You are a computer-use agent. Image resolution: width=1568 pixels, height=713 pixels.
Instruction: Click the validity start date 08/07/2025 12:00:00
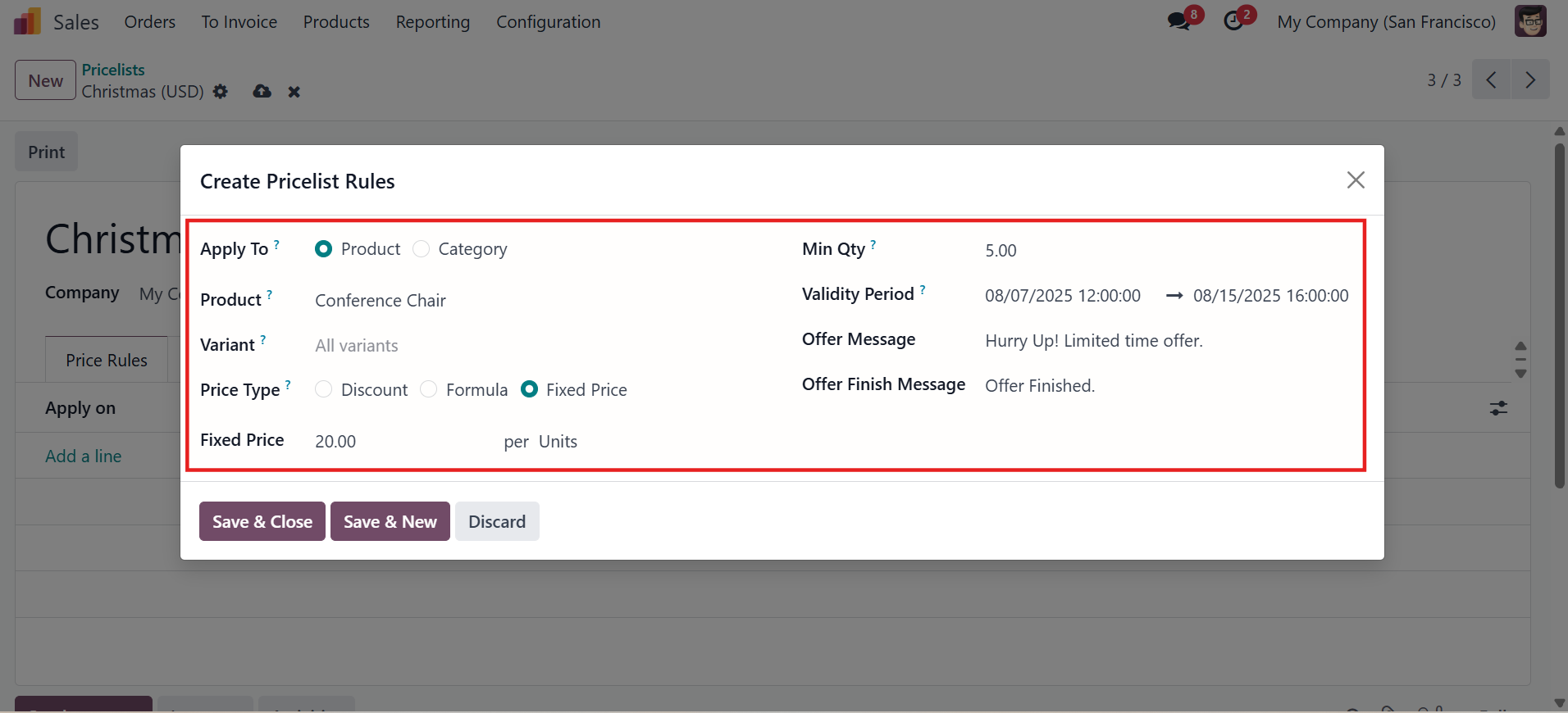point(1063,296)
